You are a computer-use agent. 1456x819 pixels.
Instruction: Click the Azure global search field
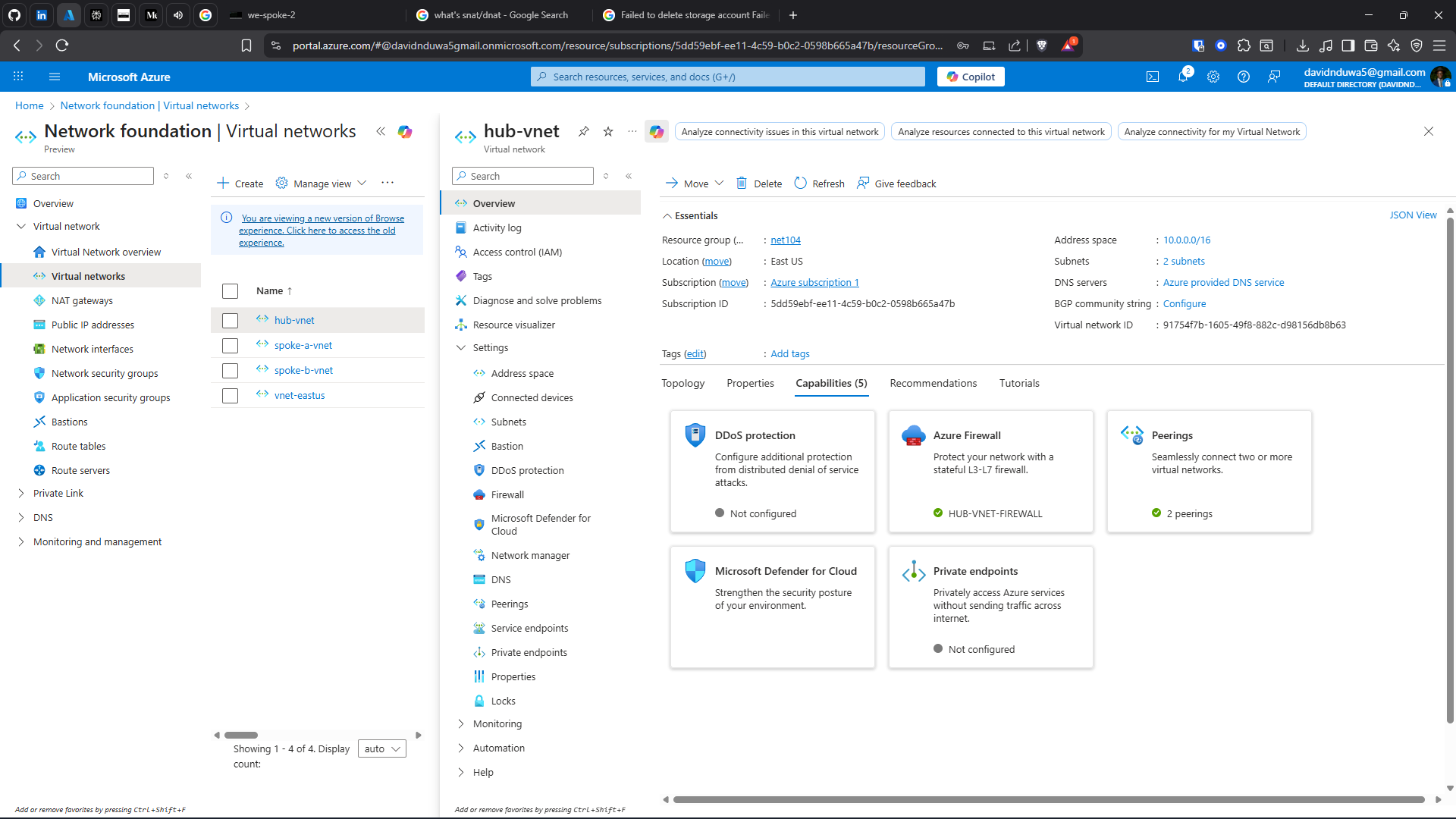coord(727,77)
